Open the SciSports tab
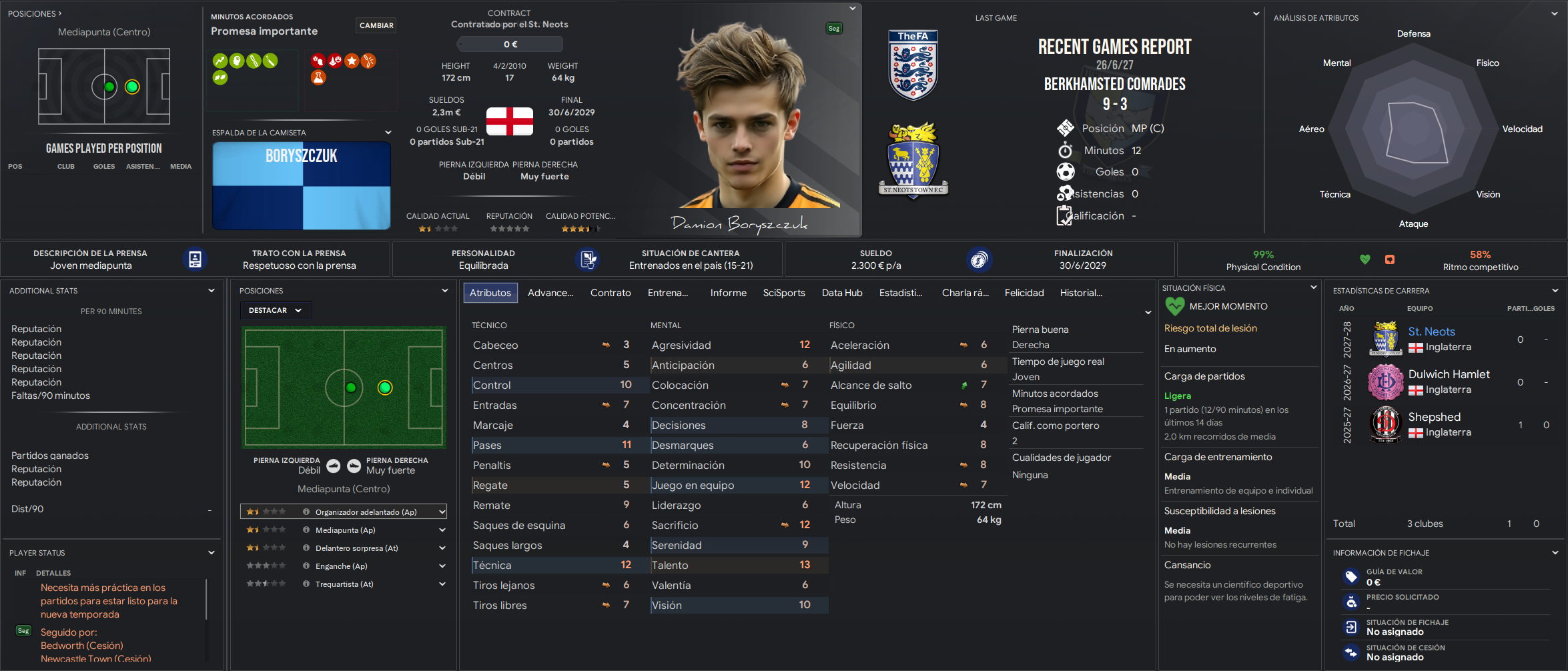Screen dimensions: 1568x671 coord(784,293)
